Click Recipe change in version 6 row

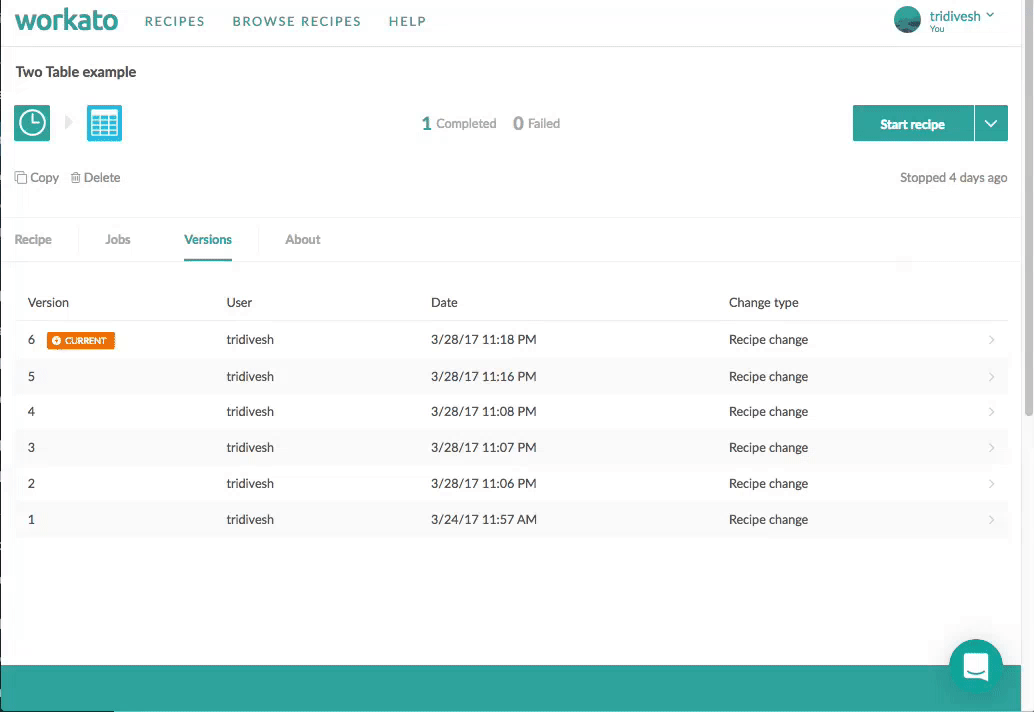768,340
